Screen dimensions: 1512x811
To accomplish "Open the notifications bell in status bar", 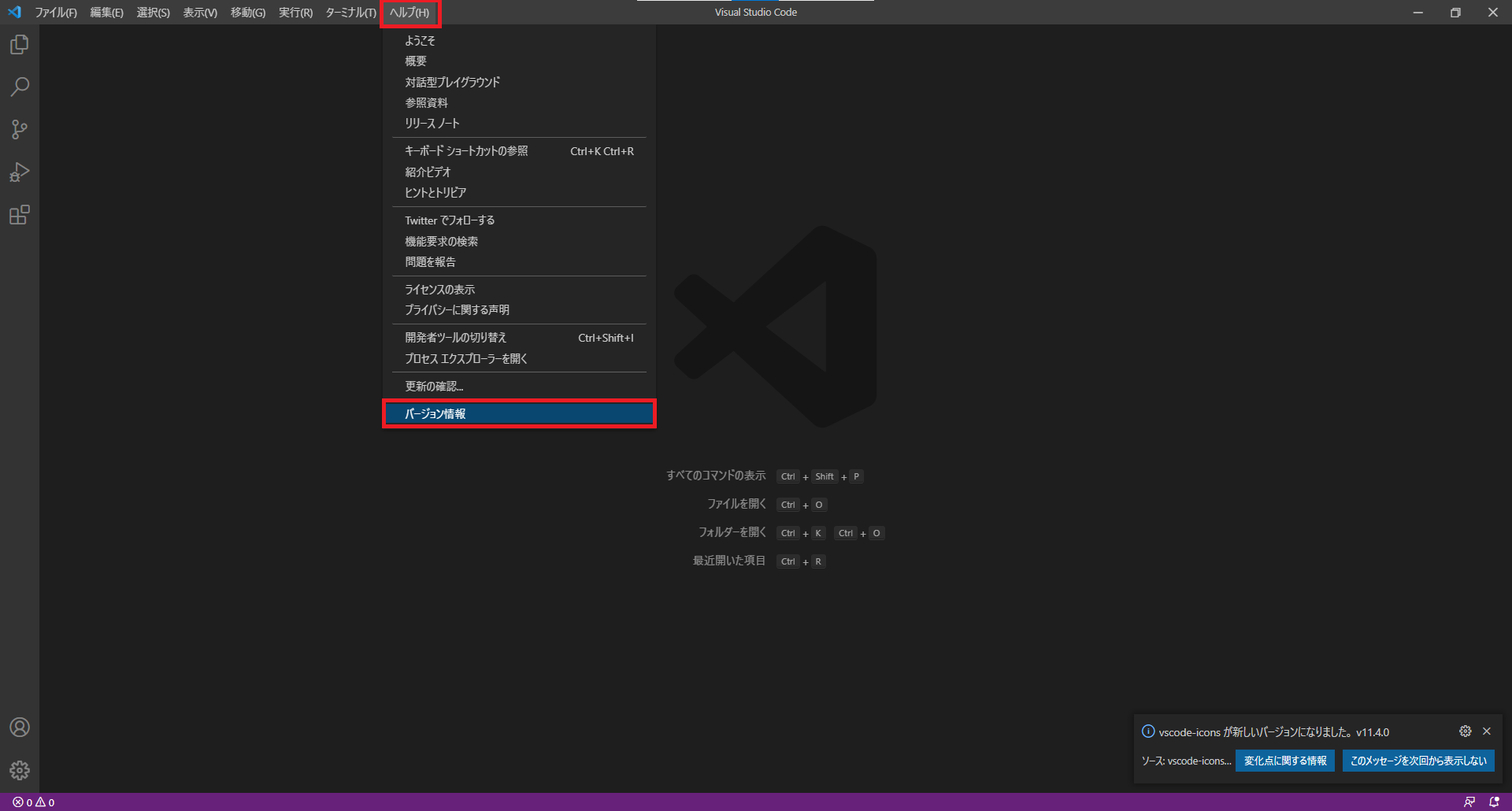I will click(x=1494, y=802).
